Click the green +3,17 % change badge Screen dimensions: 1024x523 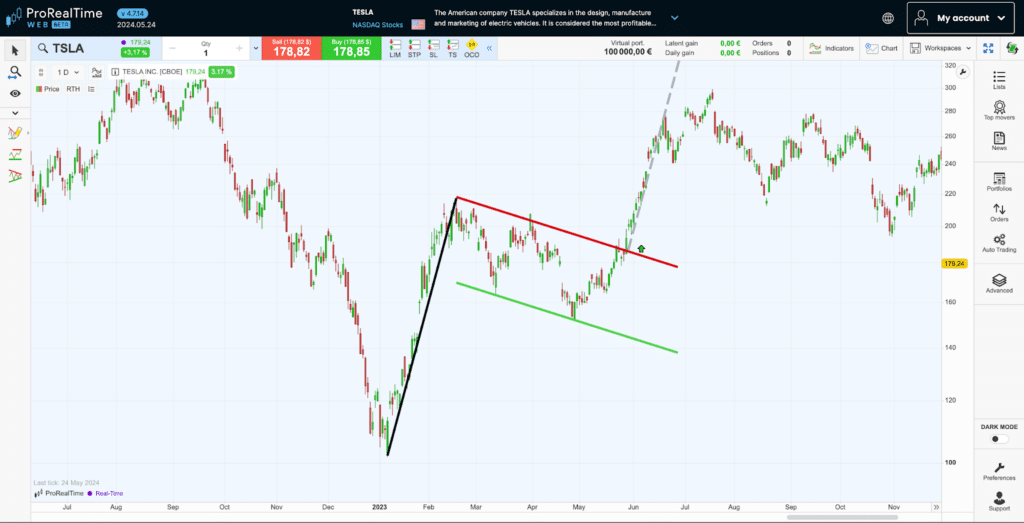(135, 52)
